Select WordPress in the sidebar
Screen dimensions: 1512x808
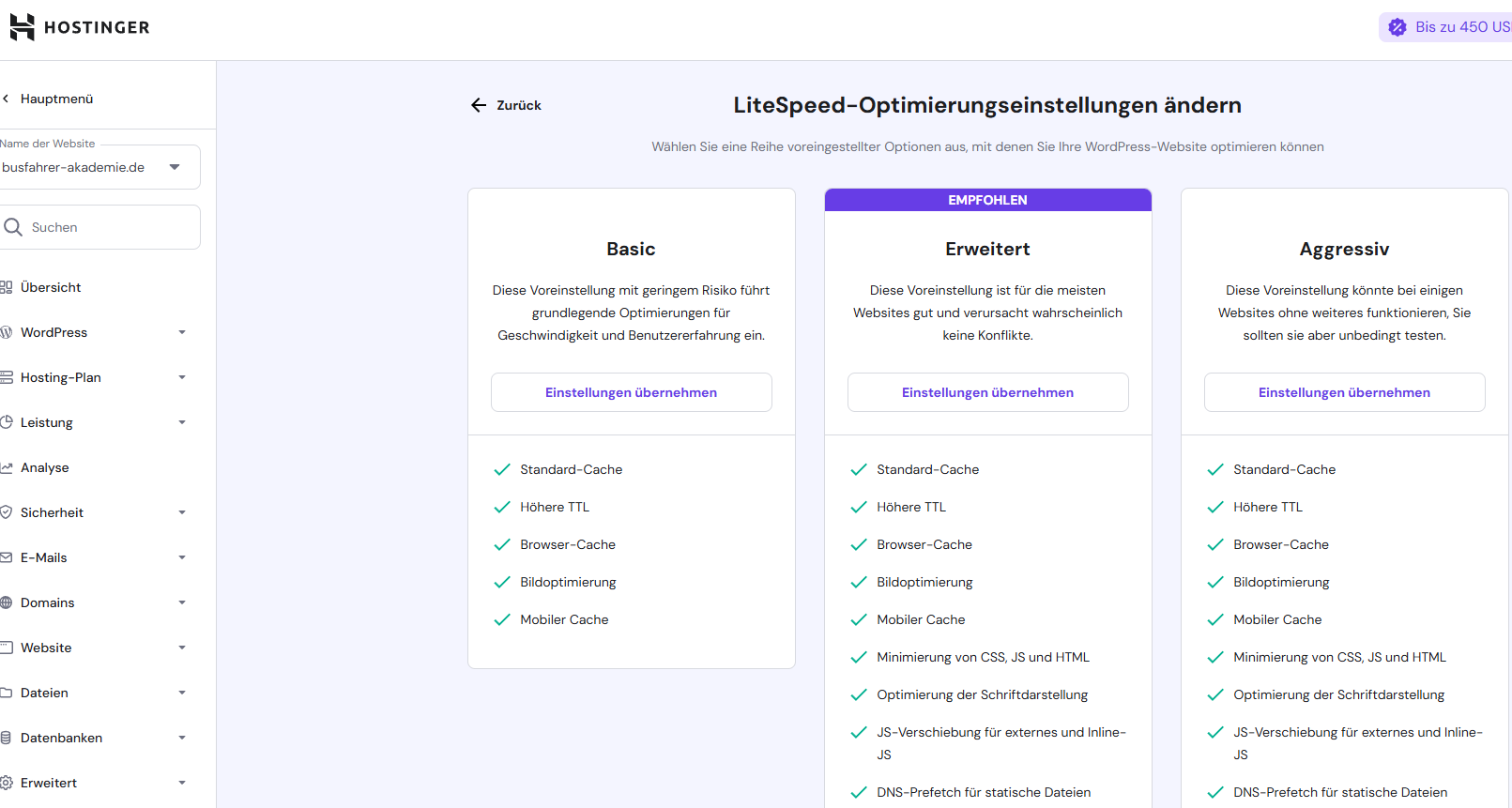pos(53,332)
